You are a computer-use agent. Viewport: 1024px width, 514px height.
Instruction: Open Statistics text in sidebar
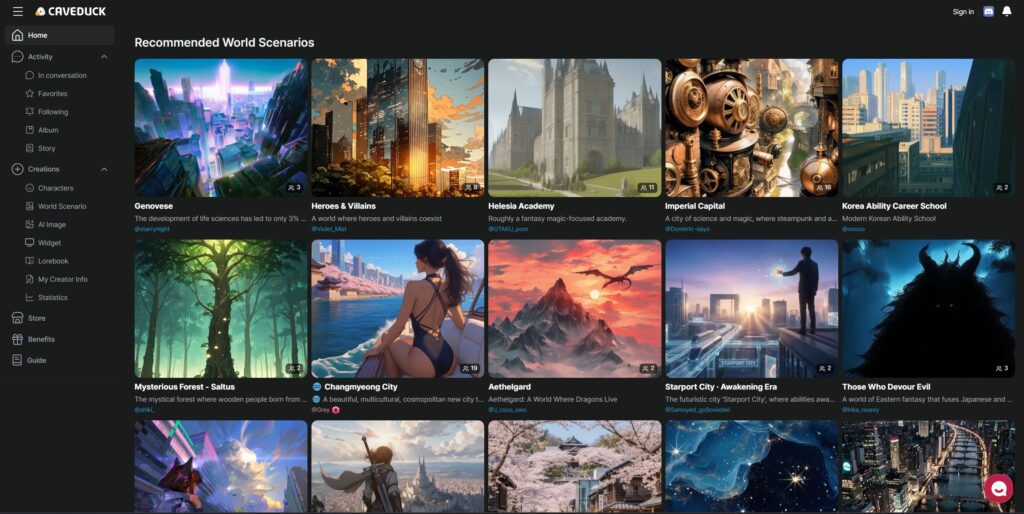(52, 297)
